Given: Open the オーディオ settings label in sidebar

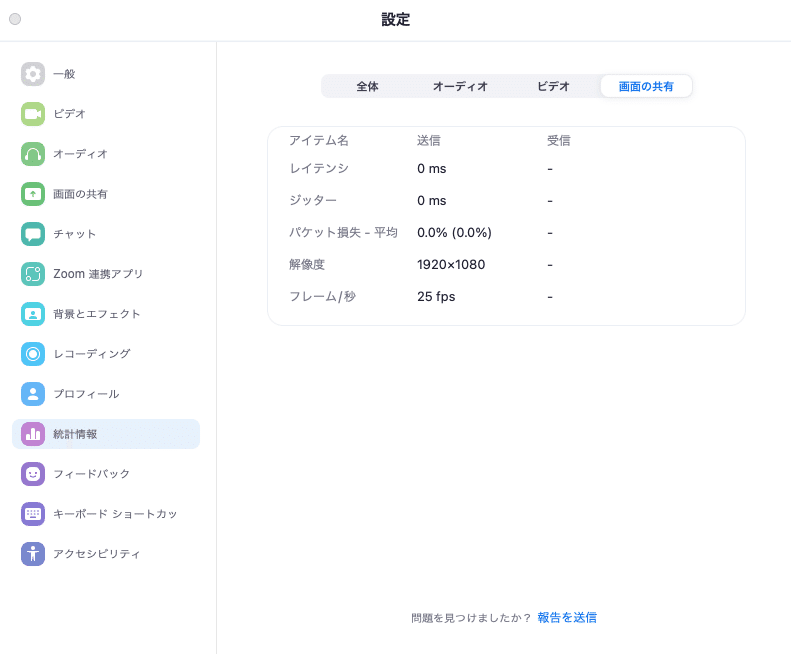Looking at the screenshot, I should coord(80,154).
